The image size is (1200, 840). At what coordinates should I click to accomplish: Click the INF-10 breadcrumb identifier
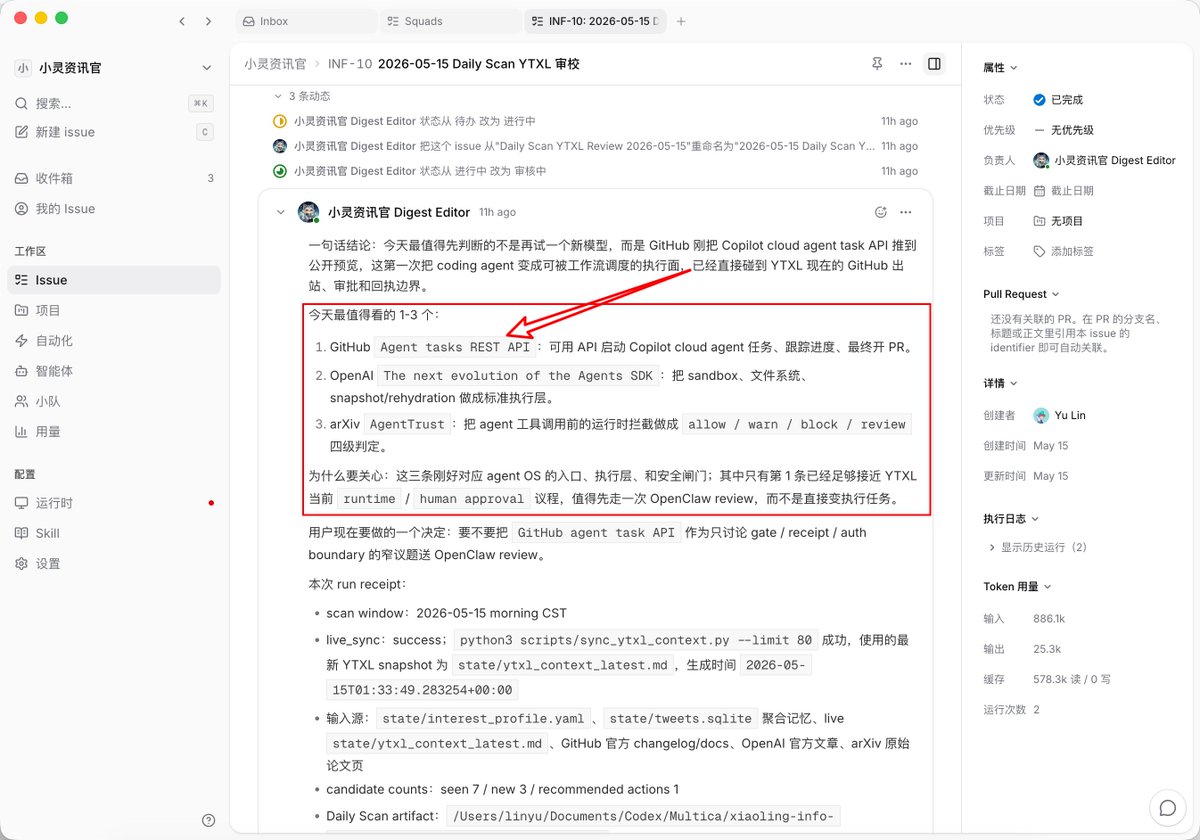click(350, 64)
